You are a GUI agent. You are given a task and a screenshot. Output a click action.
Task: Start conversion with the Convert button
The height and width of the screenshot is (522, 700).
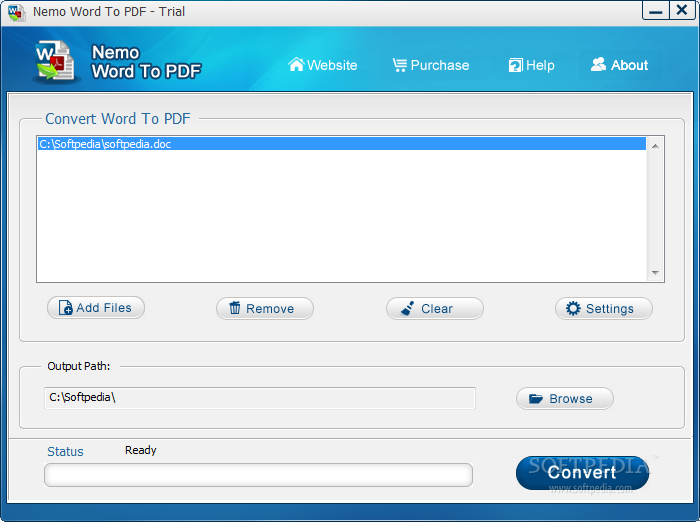pos(583,473)
